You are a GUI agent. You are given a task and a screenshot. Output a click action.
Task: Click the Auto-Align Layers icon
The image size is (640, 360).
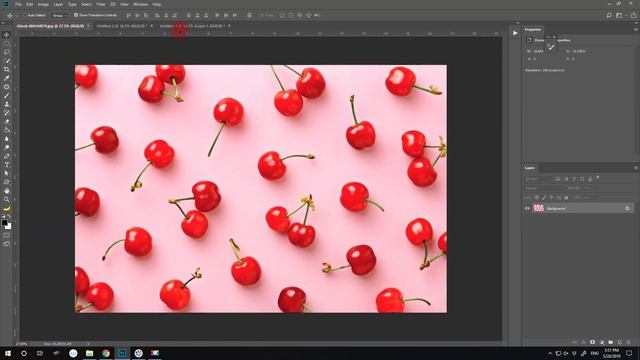coord(249,16)
